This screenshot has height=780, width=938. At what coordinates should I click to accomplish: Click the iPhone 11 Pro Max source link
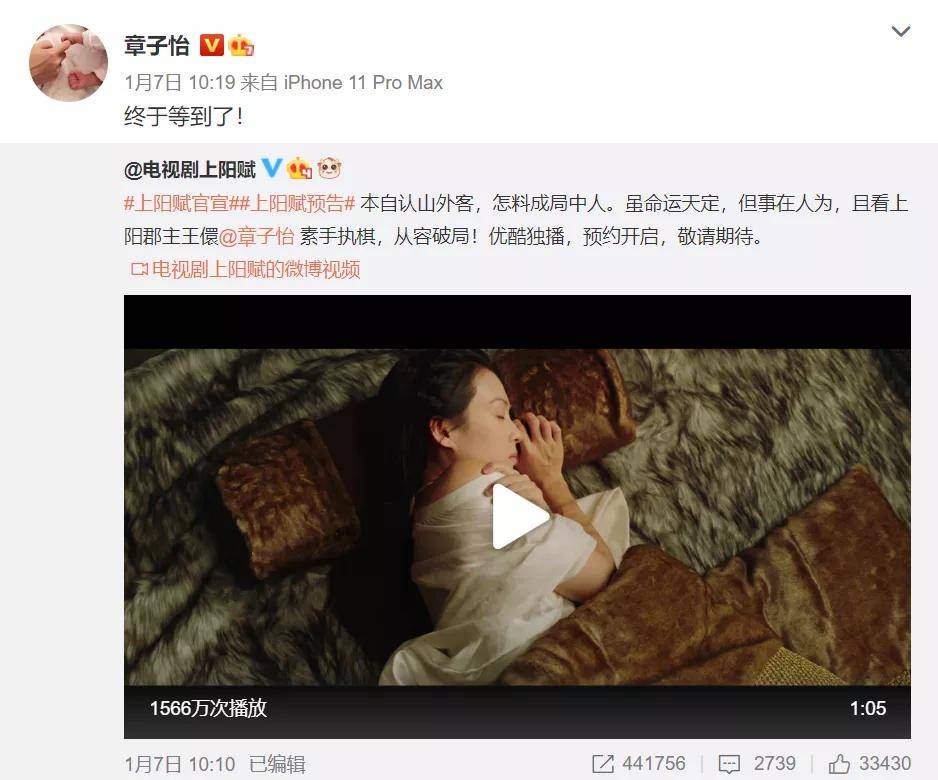click(363, 83)
